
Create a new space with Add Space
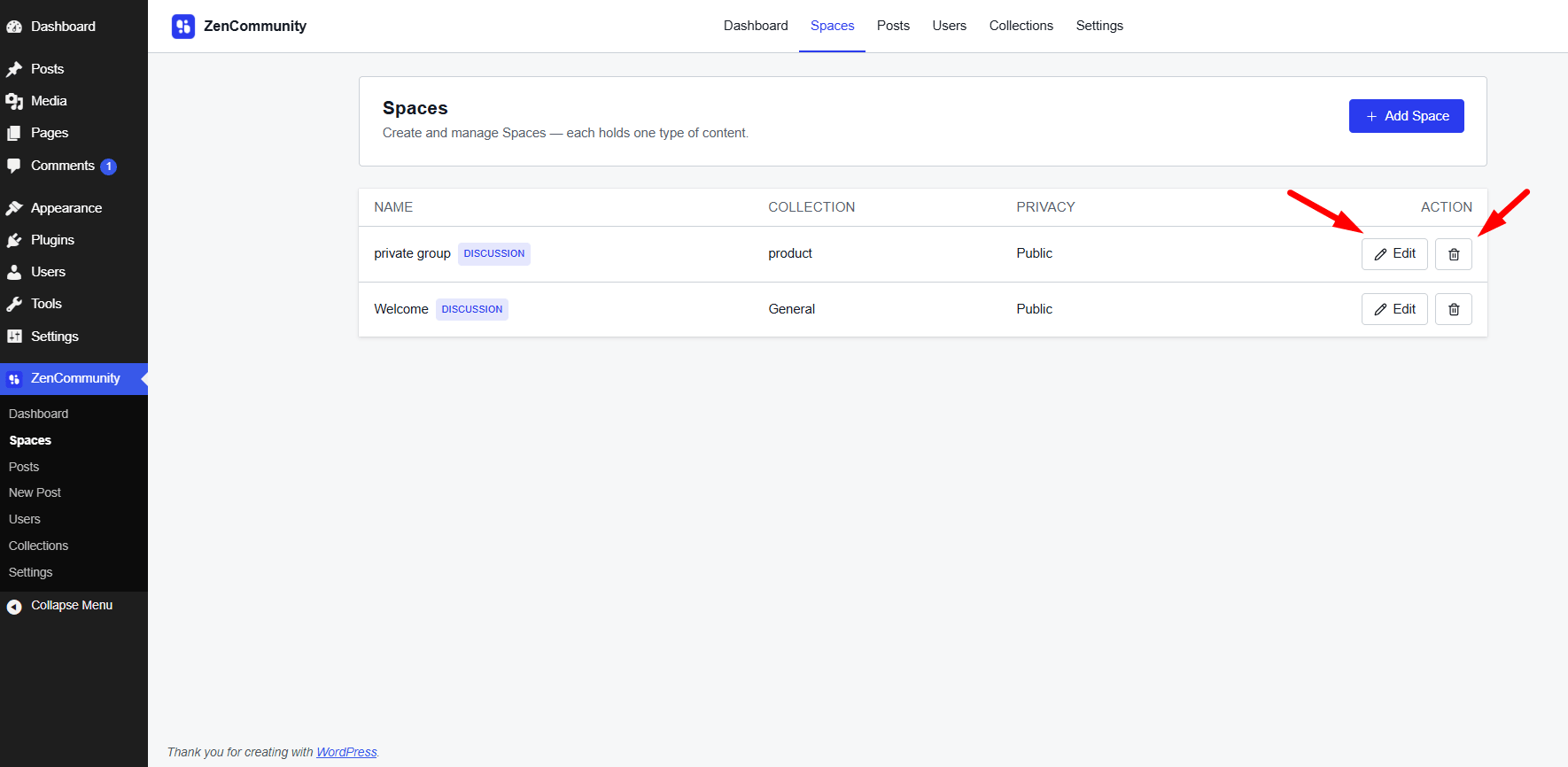1406,116
